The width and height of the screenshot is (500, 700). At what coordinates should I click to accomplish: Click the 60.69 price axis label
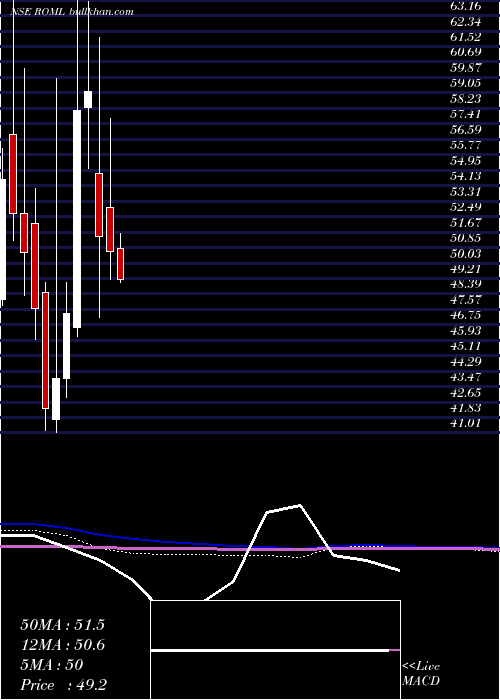point(466,53)
